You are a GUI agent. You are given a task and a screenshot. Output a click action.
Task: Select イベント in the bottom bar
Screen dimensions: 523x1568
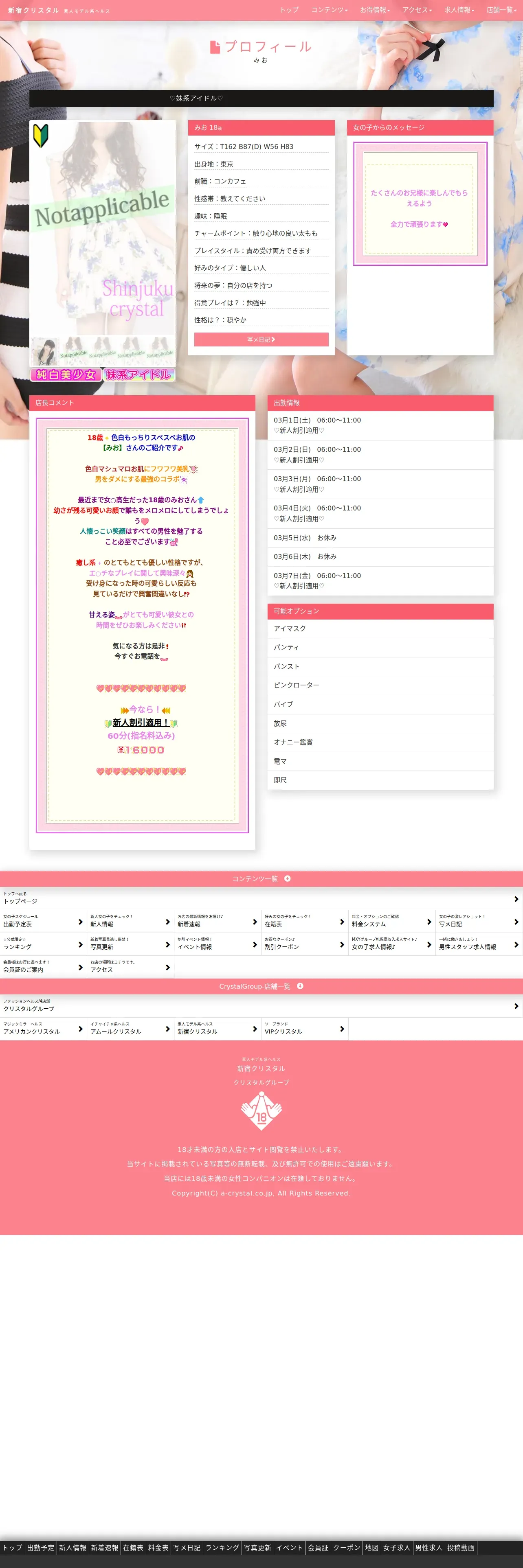click(x=289, y=1547)
